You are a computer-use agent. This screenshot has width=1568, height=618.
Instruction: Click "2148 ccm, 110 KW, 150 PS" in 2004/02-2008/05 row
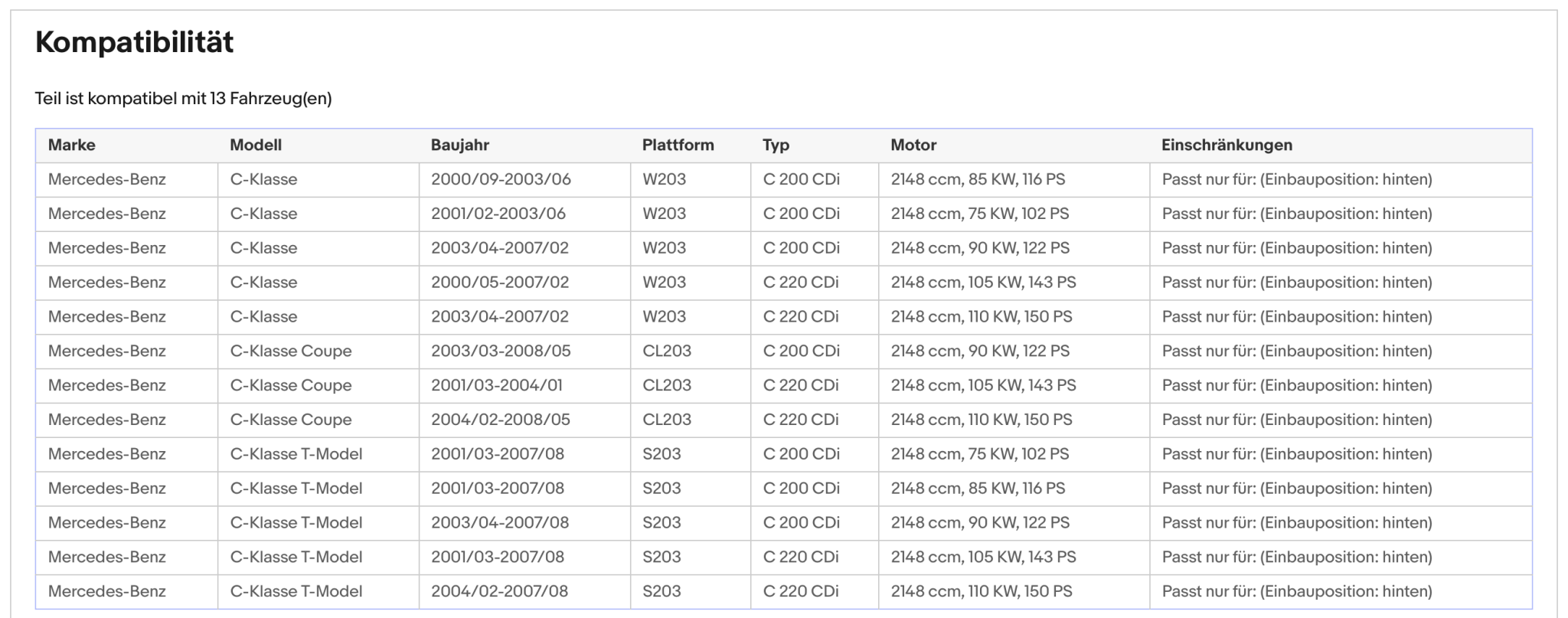coord(982,420)
